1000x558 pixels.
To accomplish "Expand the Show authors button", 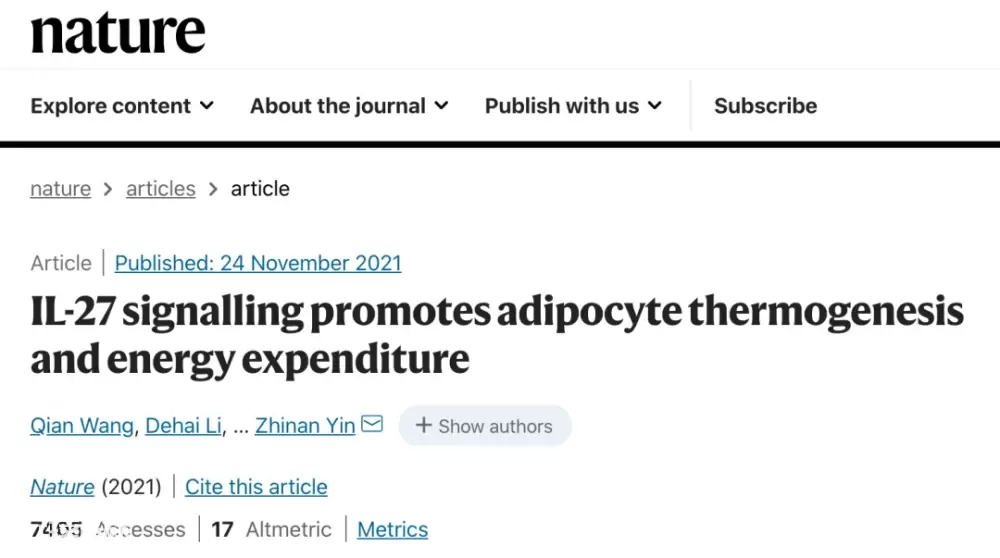I will click(485, 425).
